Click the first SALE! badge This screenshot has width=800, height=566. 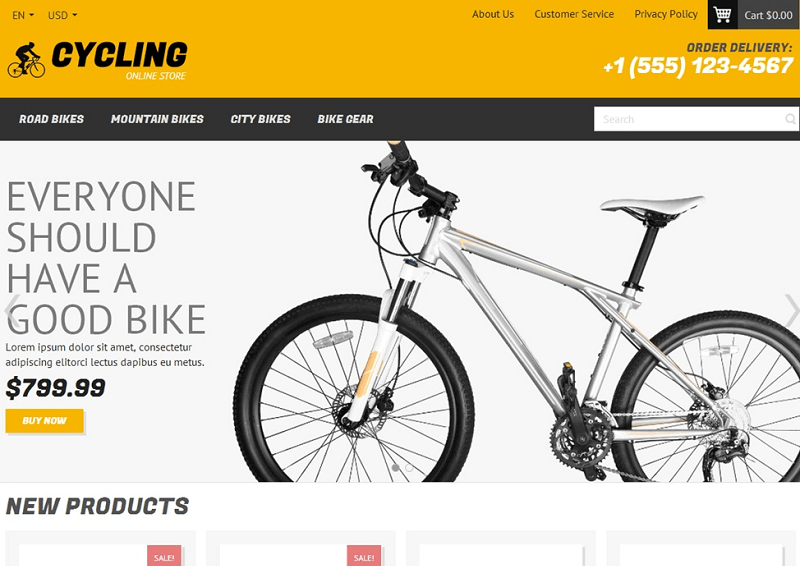164,556
